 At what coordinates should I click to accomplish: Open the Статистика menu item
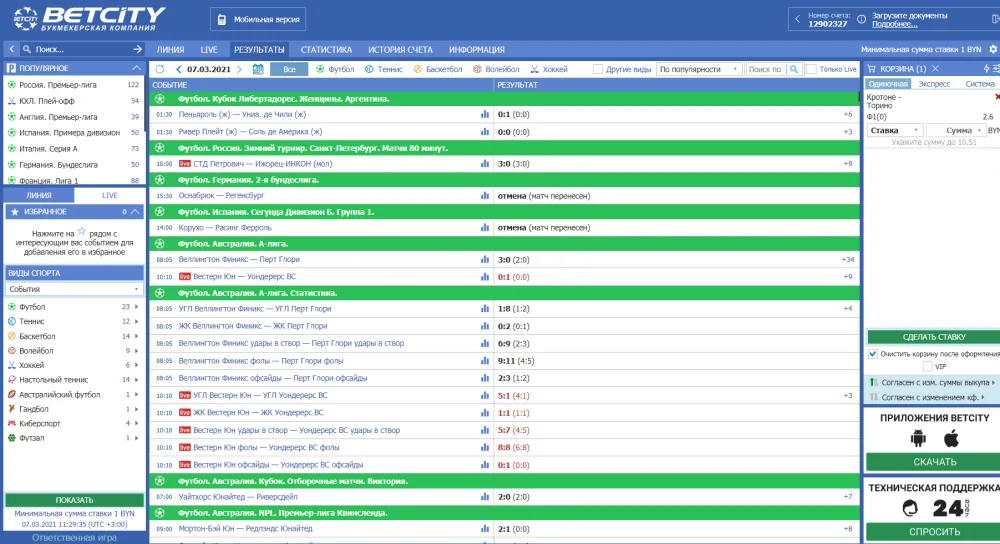point(326,49)
